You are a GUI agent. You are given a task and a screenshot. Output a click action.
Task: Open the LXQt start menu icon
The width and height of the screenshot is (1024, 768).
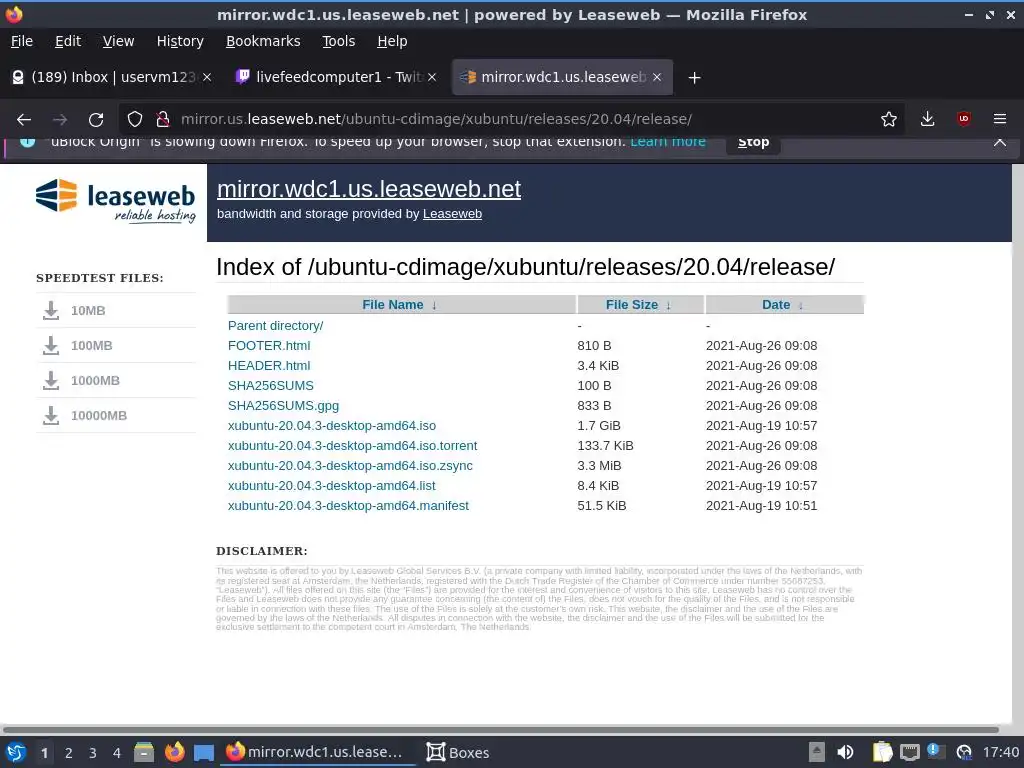point(16,752)
